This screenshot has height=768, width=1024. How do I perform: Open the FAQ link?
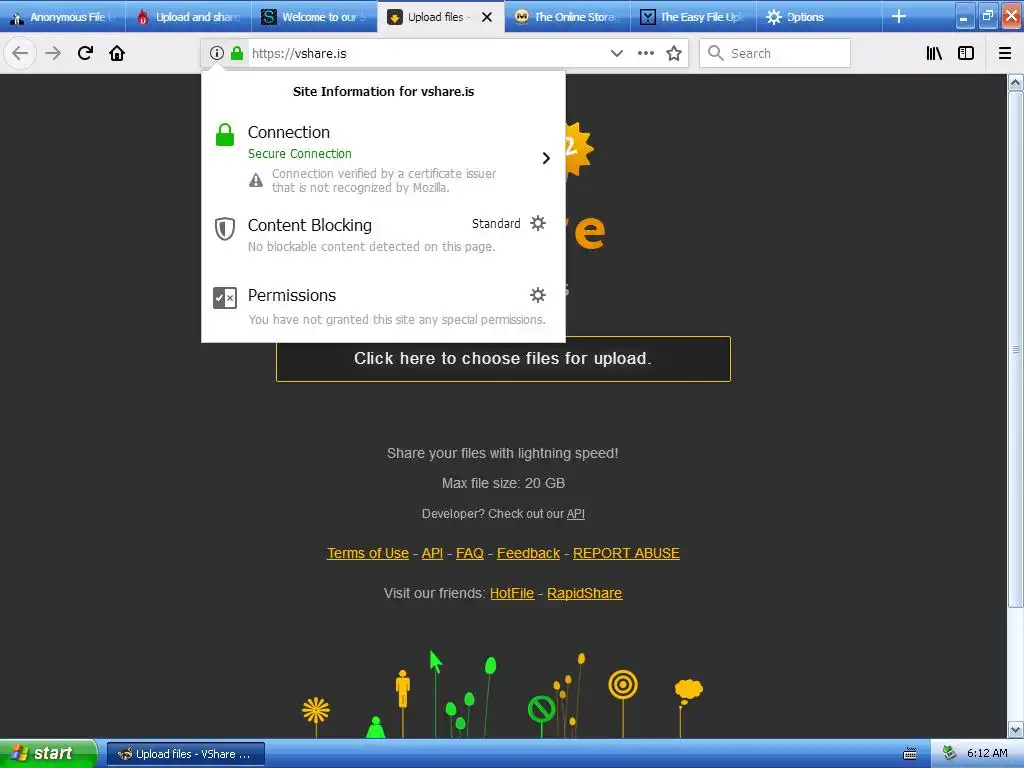(470, 553)
